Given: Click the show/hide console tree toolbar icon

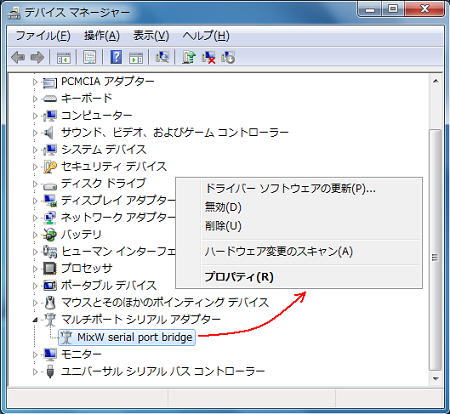Looking at the screenshot, I should click(63, 57).
